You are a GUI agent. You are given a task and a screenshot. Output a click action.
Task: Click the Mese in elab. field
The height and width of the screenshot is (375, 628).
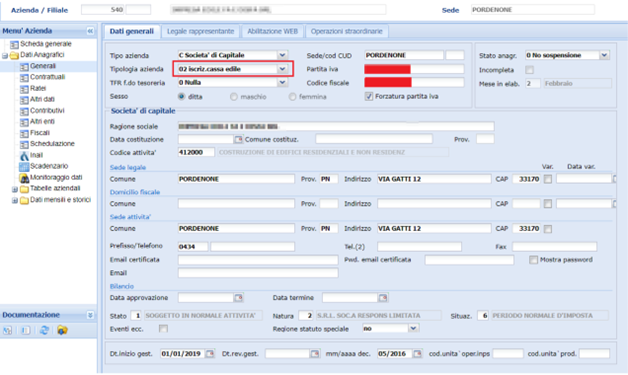coord(533,83)
